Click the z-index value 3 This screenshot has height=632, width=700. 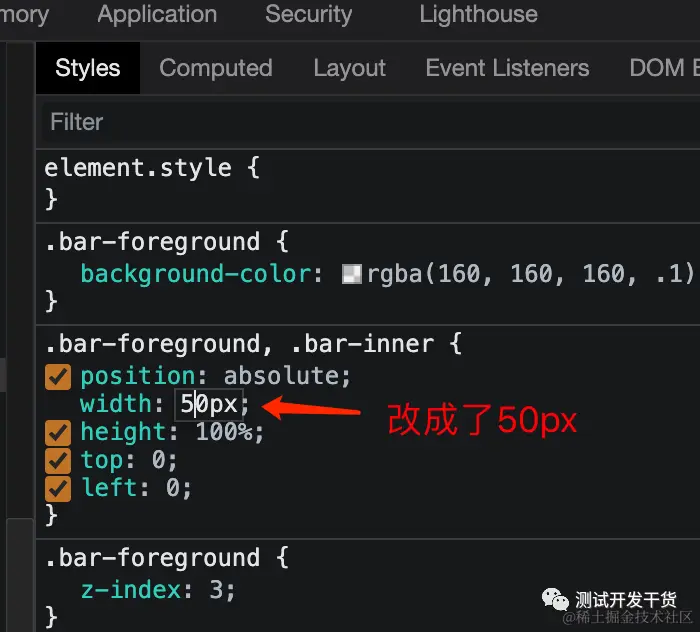(x=216, y=590)
